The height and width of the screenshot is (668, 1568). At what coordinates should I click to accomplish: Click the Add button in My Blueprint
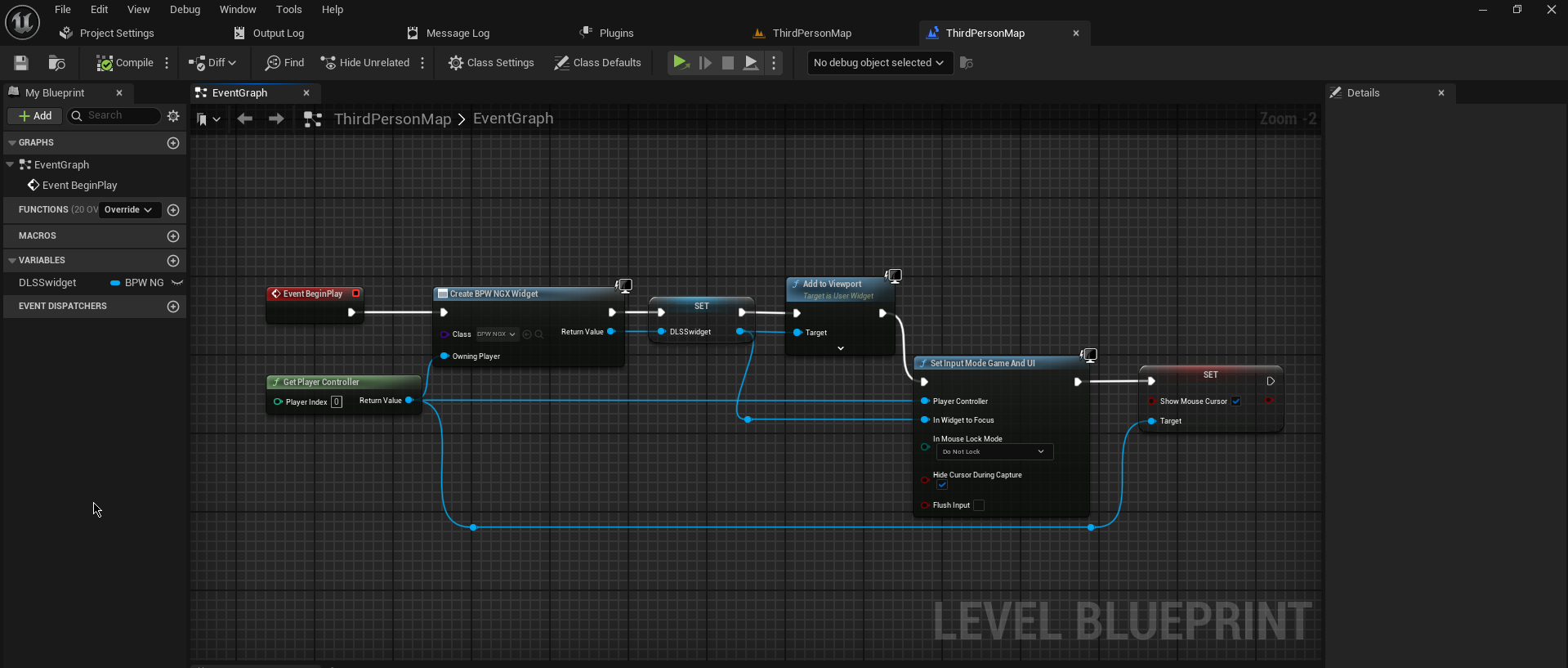[35, 116]
